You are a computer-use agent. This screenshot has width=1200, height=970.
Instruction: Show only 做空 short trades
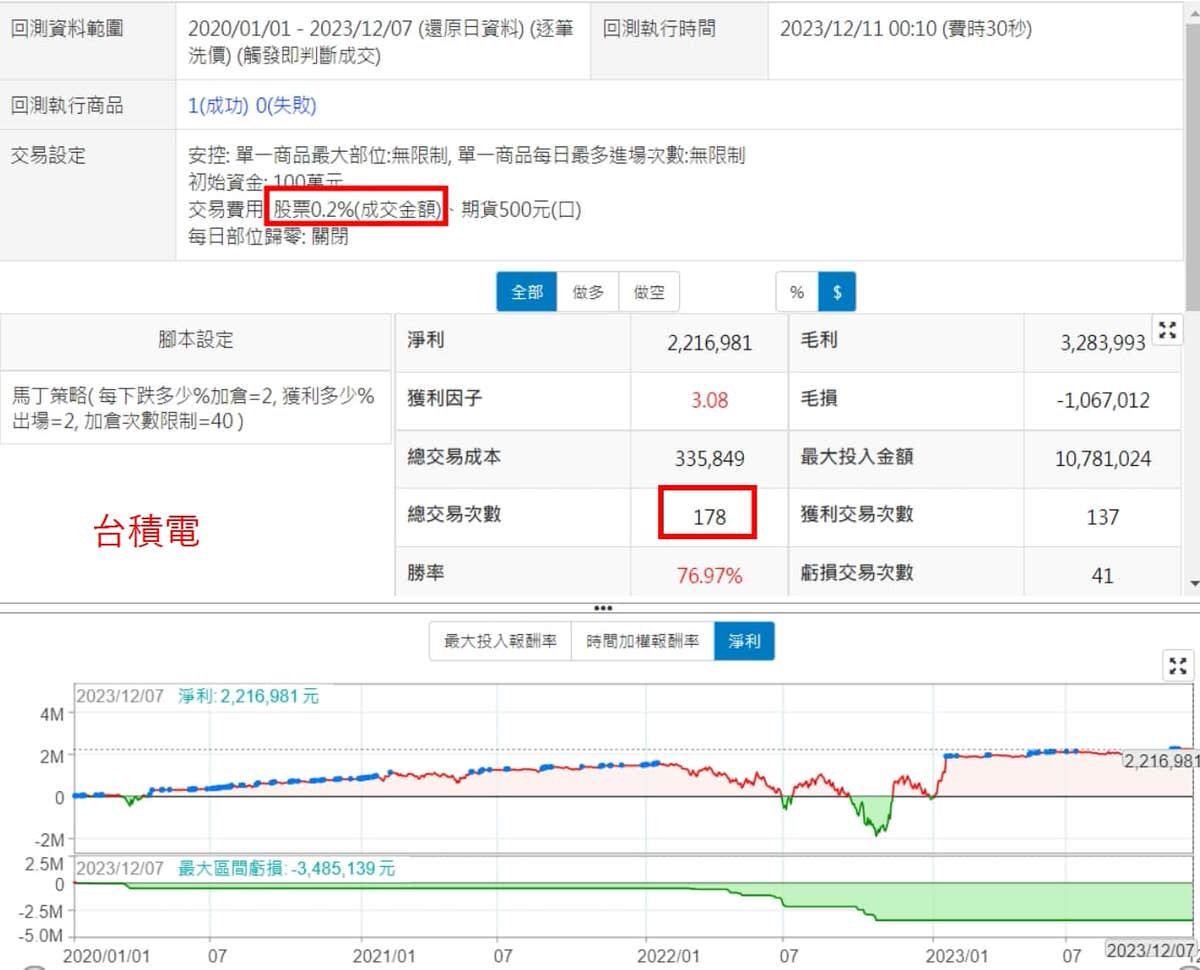click(x=649, y=292)
